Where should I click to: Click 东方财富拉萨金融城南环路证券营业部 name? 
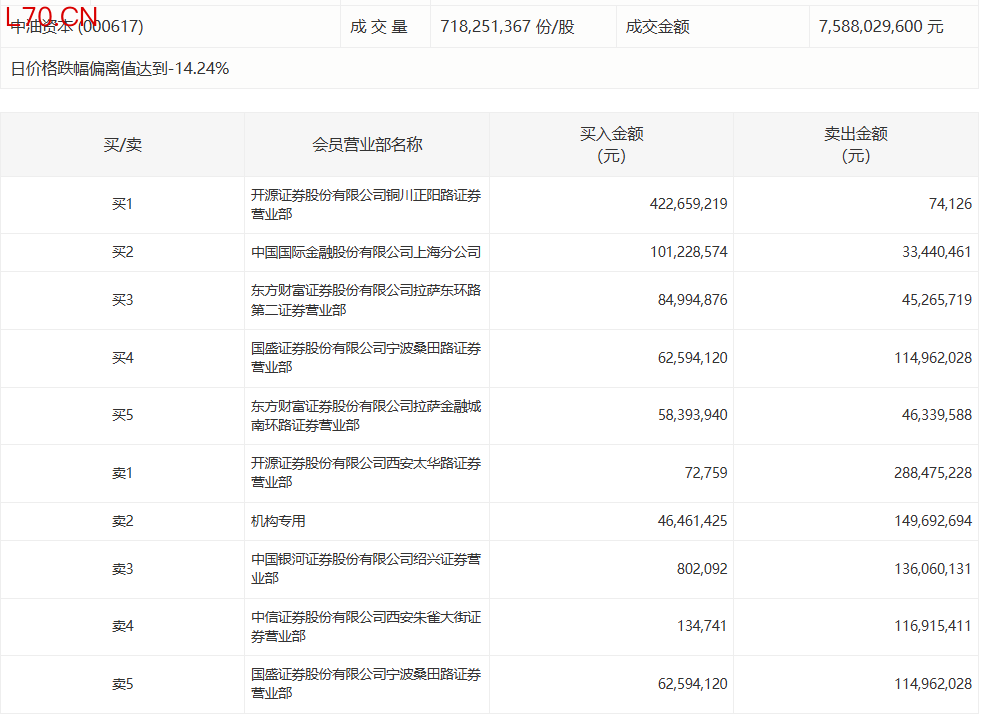click(x=365, y=415)
